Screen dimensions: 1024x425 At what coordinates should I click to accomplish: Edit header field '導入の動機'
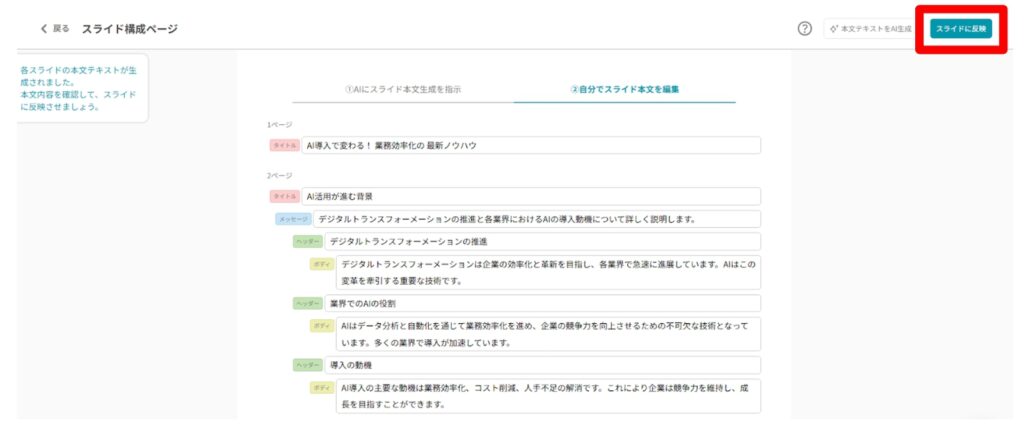(x=542, y=365)
